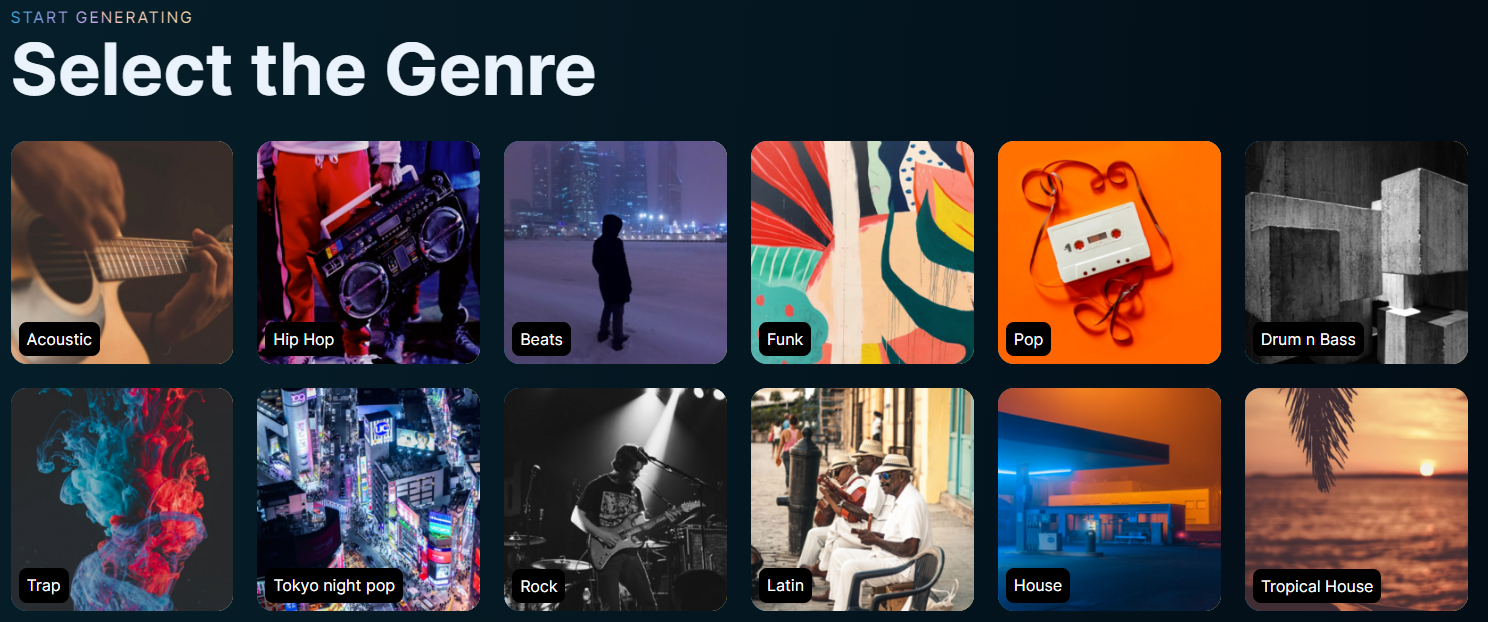
Task: Choose the House gas station tile
Action: point(1109,499)
